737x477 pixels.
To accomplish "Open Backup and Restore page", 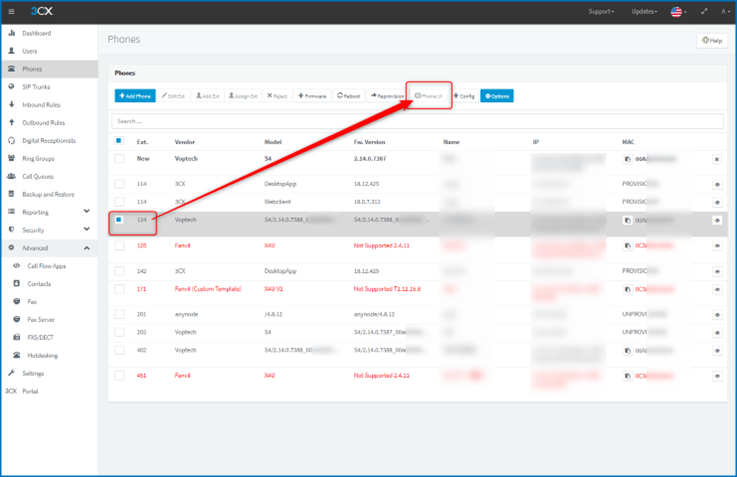I will 49,194.
